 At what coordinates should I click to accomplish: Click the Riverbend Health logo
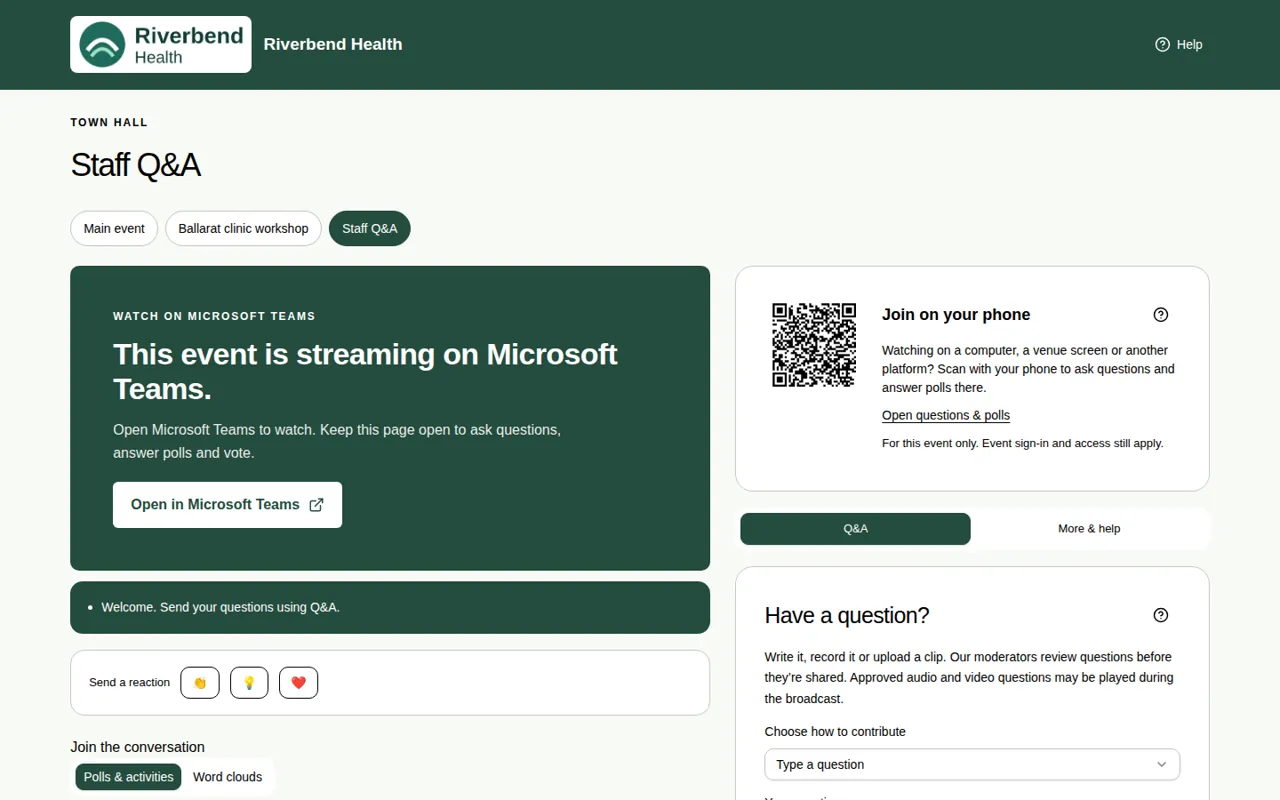coord(161,45)
